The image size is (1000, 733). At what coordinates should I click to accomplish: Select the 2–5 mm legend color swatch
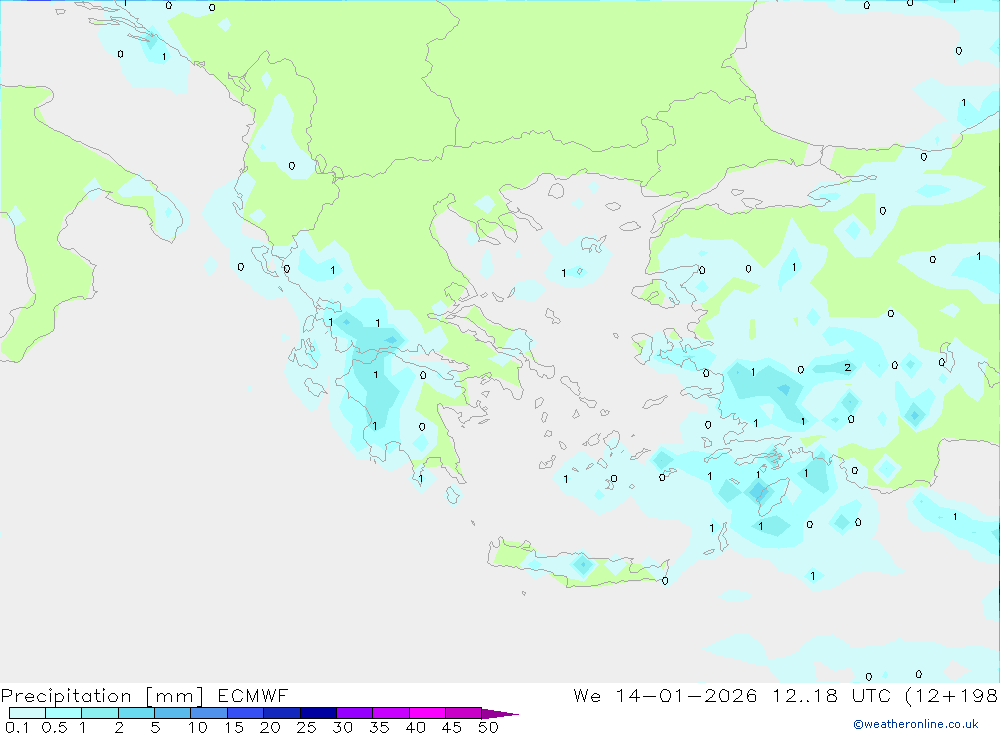pos(136,713)
